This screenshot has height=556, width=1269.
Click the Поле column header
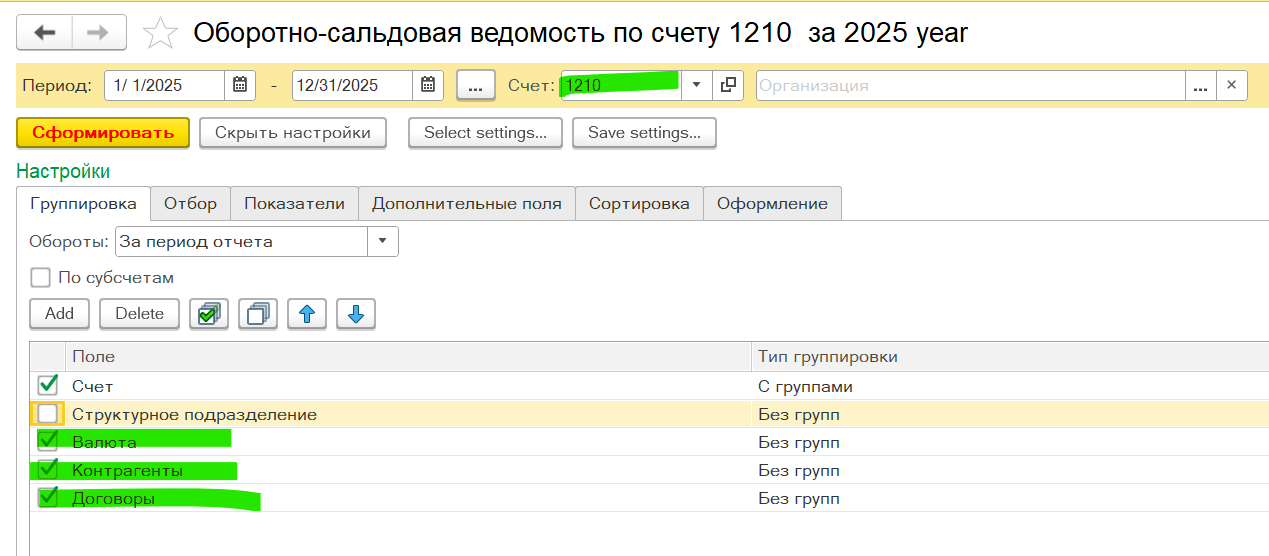point(408,356)
